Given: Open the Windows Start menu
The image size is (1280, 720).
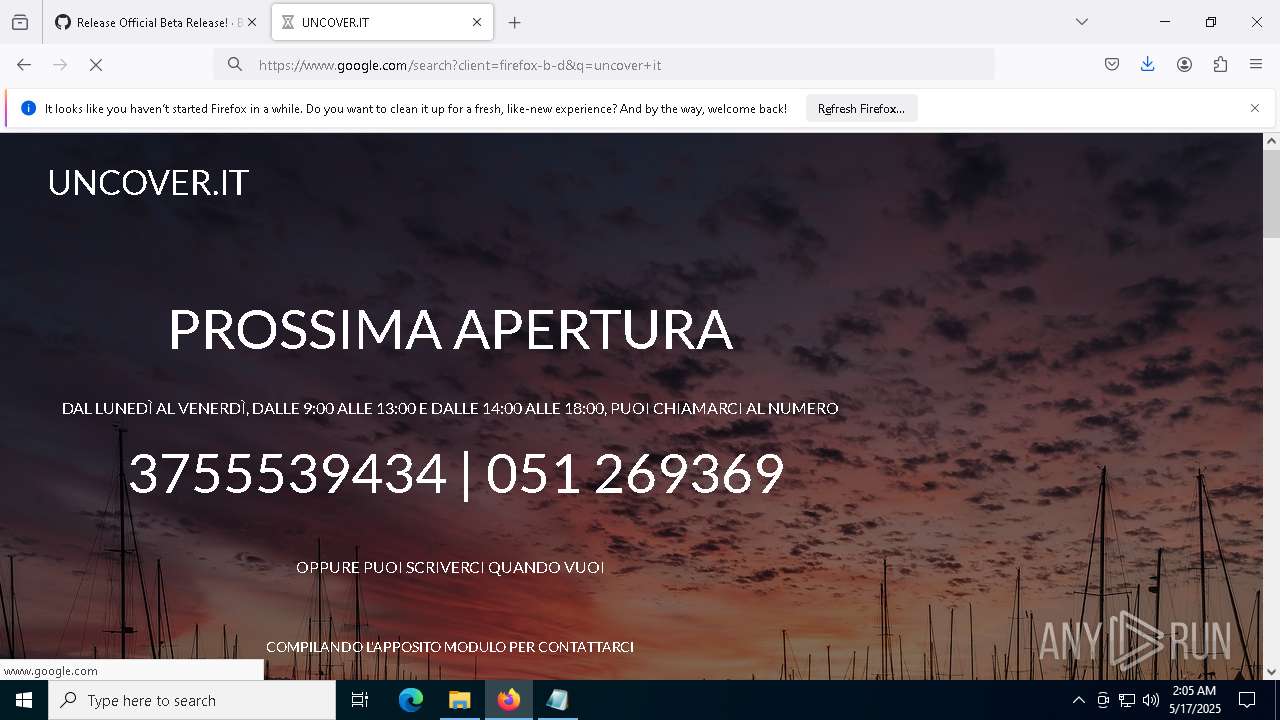Looking at the screenshot, I should pyautogui.click(x=24, y=700).
